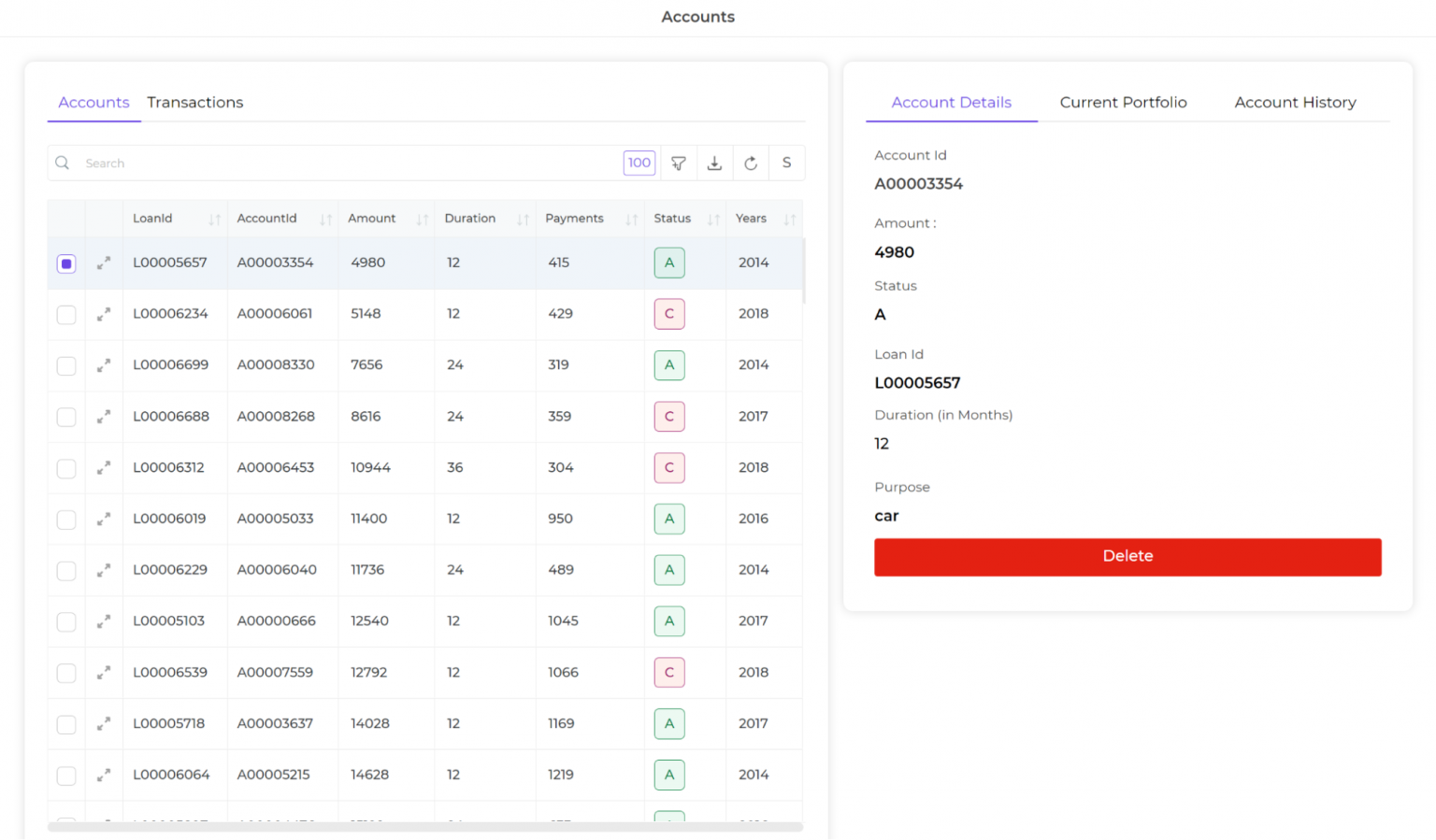Image resolution: width=1436 pixels, height=840 pixels.
Task: Click the search magnifier icon
Action: 62,163
